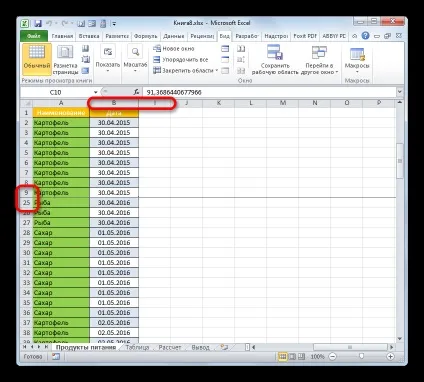
Task: Click the Synchronous Scrolling icon
Action: [241, 60]
